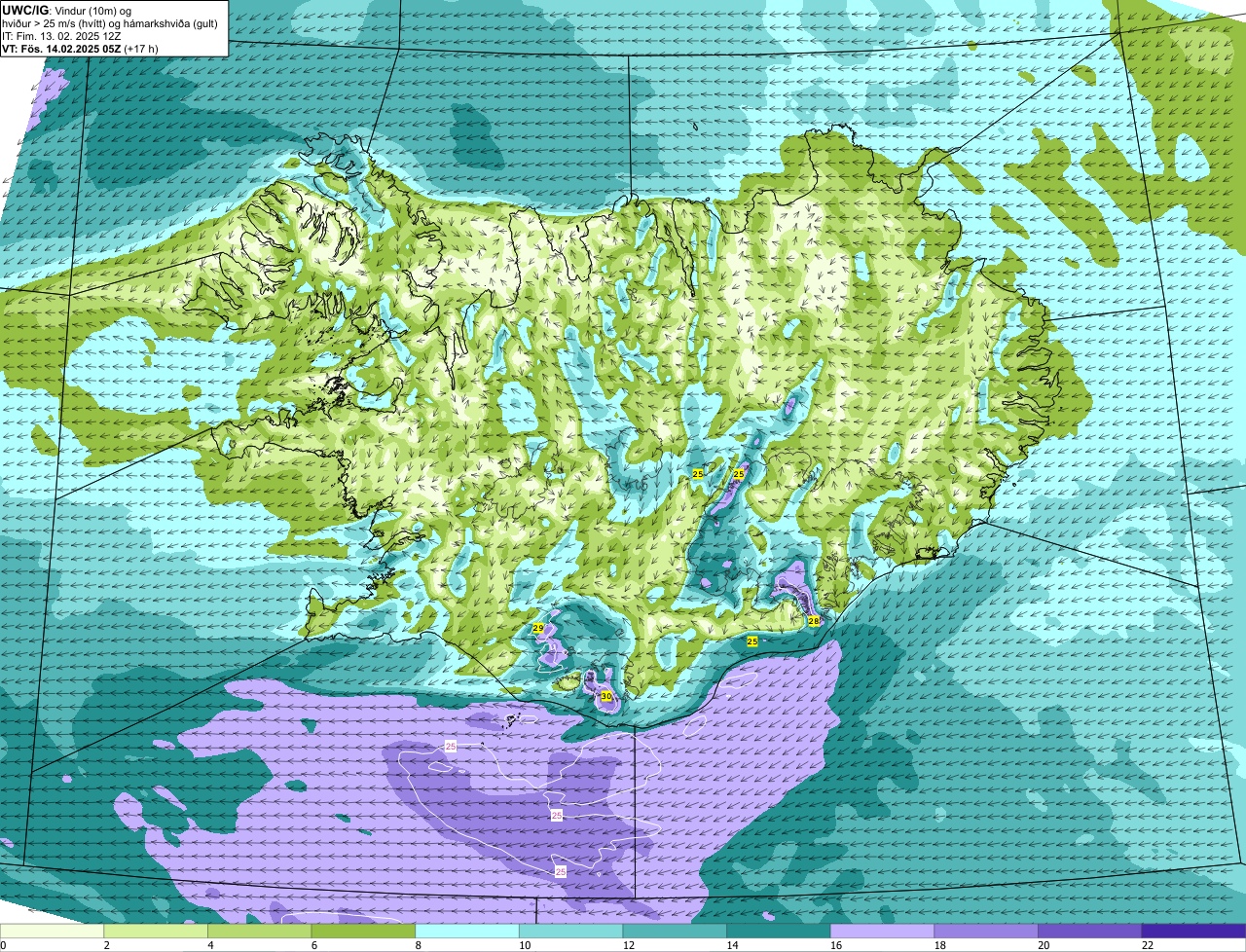This screenshot has height=952, width=1246.
Task: Click the legend scale value "8"
Action: [x=419, y=945]
